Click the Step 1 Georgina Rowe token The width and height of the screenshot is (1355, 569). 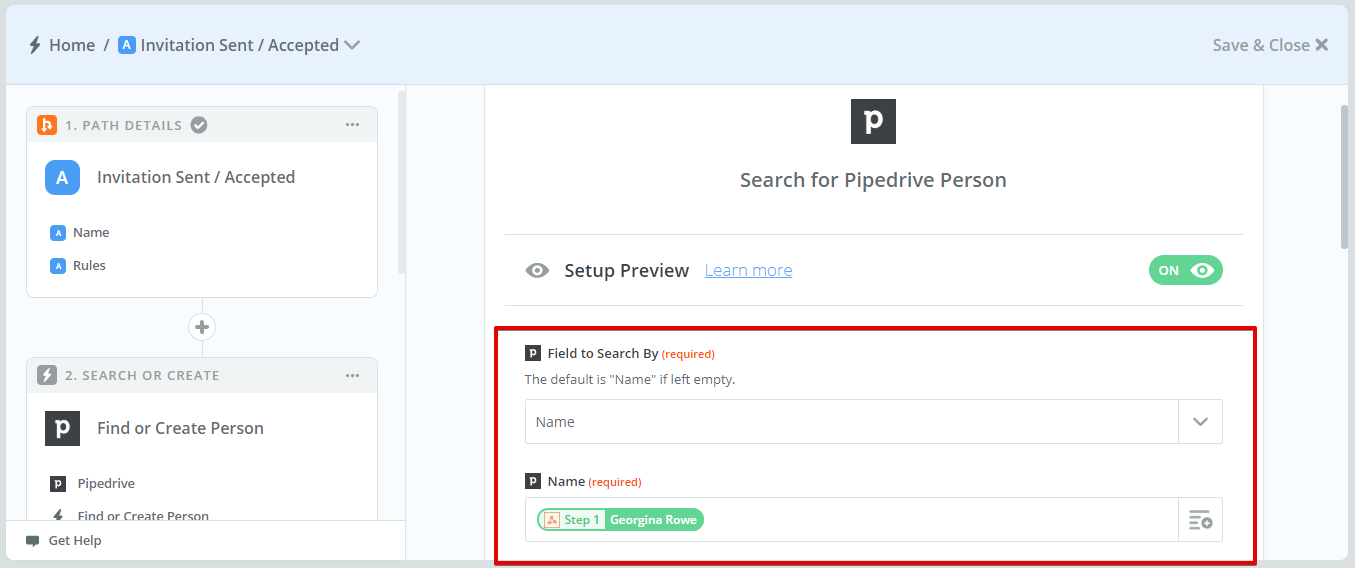click(620, 520)
